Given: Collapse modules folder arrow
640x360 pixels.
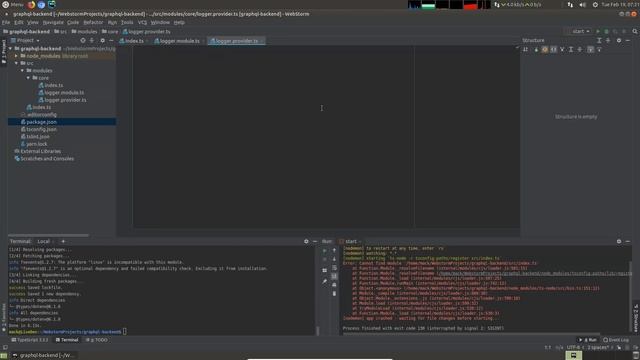Looking at the screenshot, I should [22, 71].
